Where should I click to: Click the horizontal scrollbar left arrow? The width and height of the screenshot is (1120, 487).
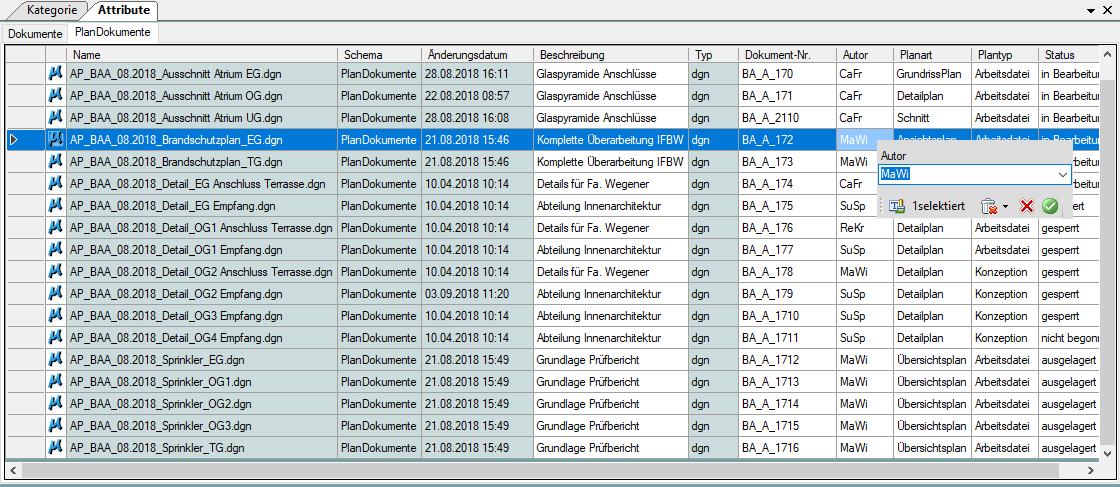pos(14,471)
